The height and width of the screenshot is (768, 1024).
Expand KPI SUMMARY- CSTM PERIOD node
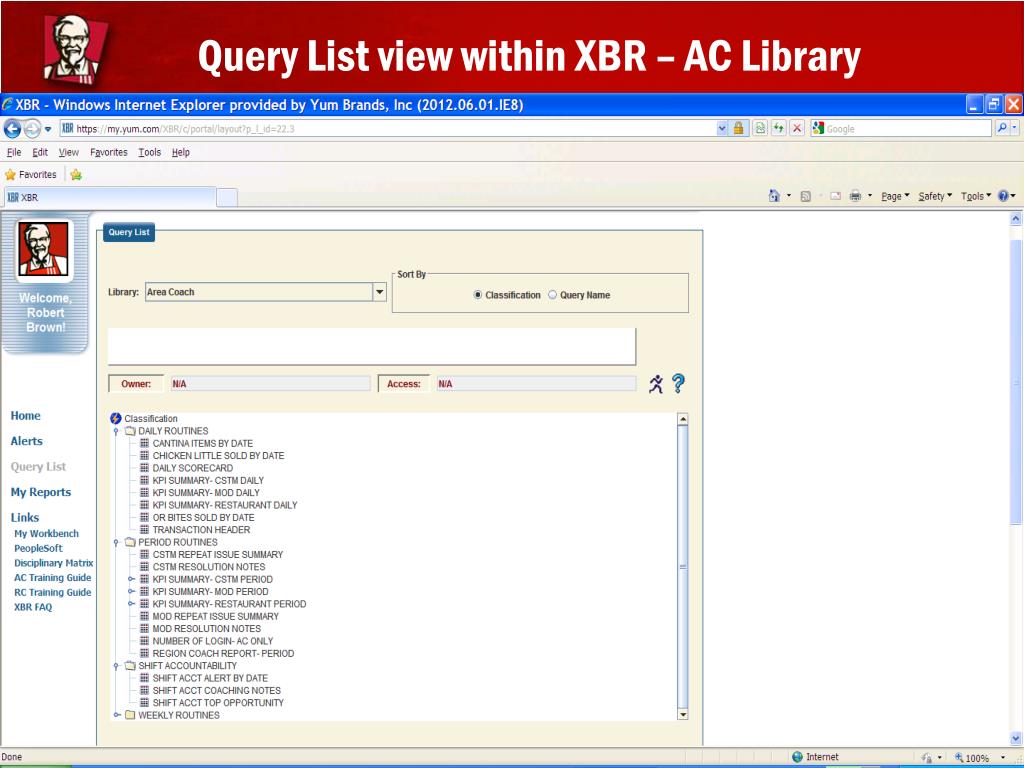pos(131,579)
